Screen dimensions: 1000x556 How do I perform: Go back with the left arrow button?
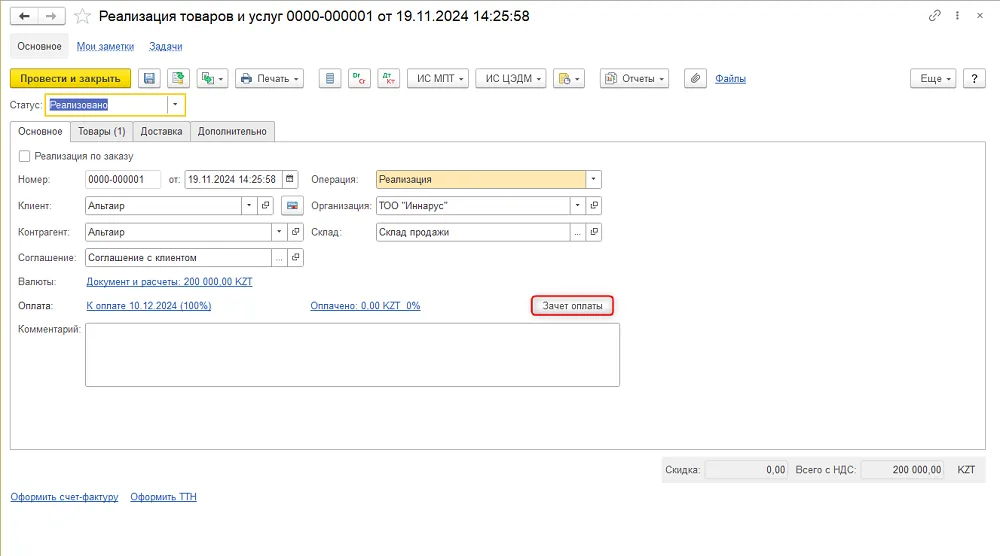click(24, 16)
